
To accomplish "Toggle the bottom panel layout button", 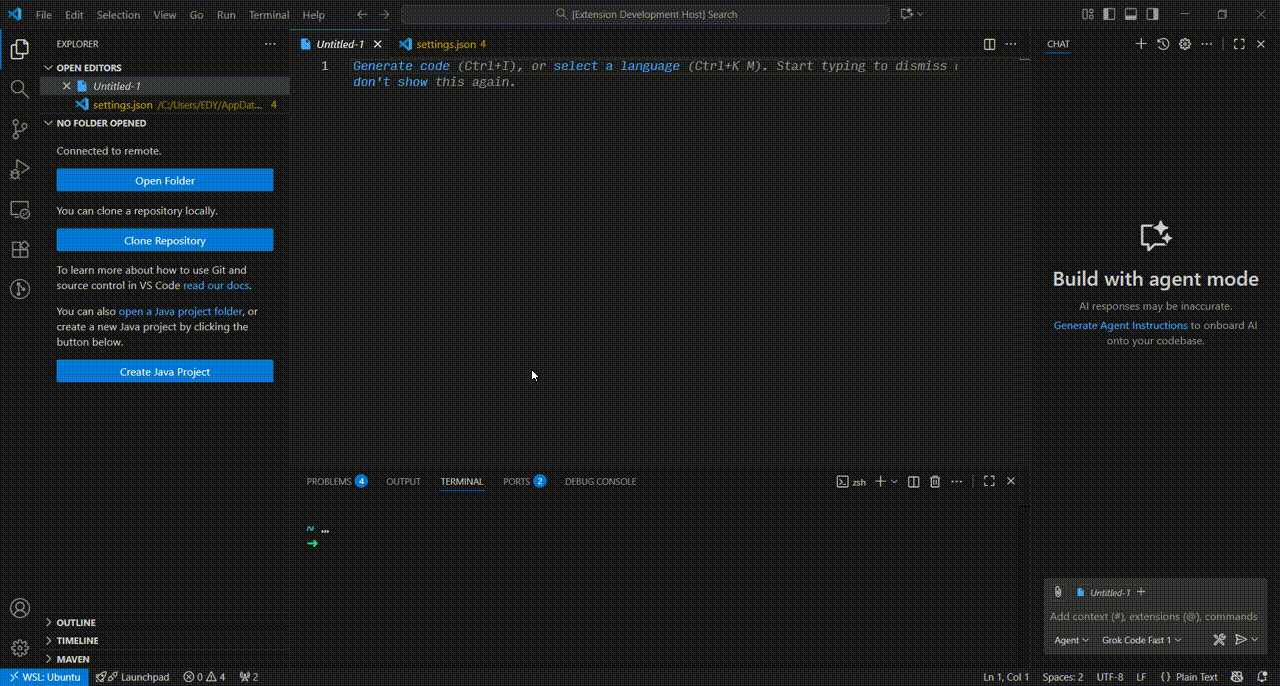I will tap(1131, 15).
